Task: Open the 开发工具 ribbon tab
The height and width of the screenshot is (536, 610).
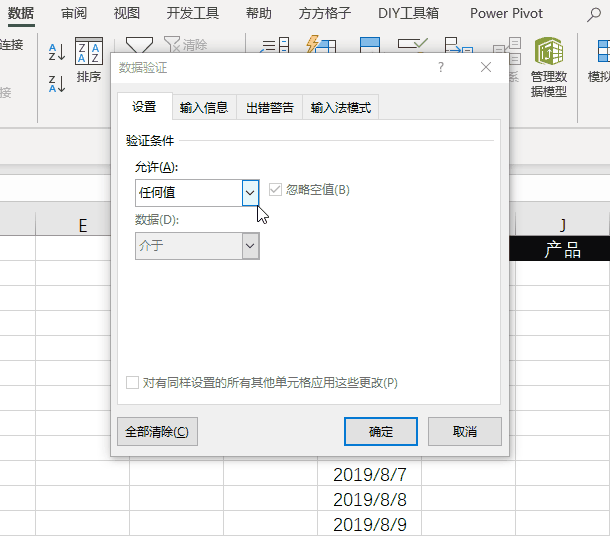Action: [193, 14]
